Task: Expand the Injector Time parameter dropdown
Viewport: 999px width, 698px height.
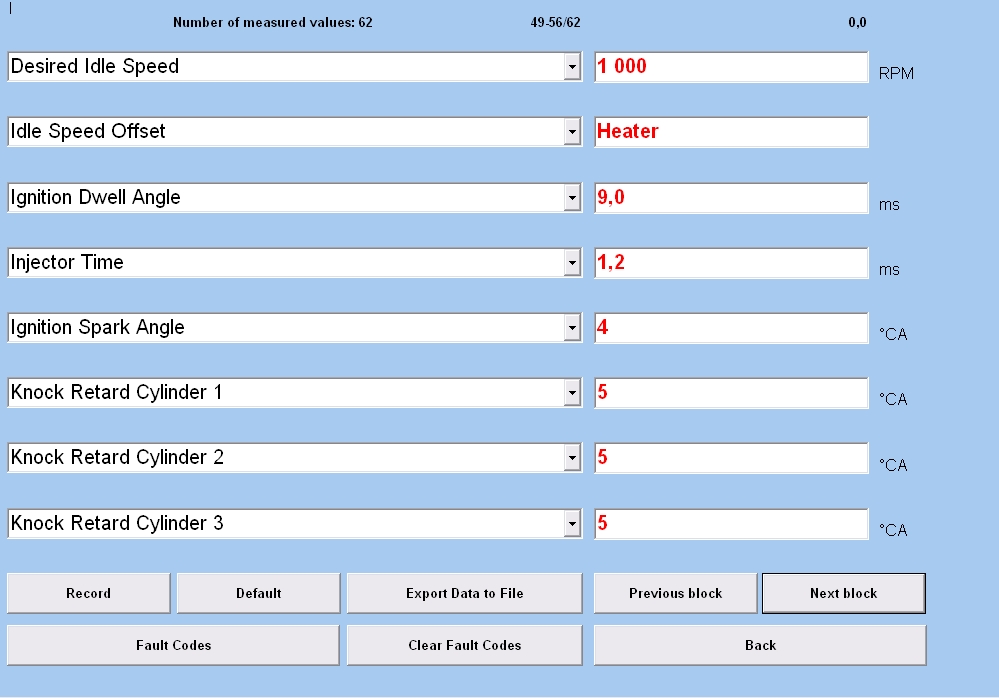Action: point(572,263)
